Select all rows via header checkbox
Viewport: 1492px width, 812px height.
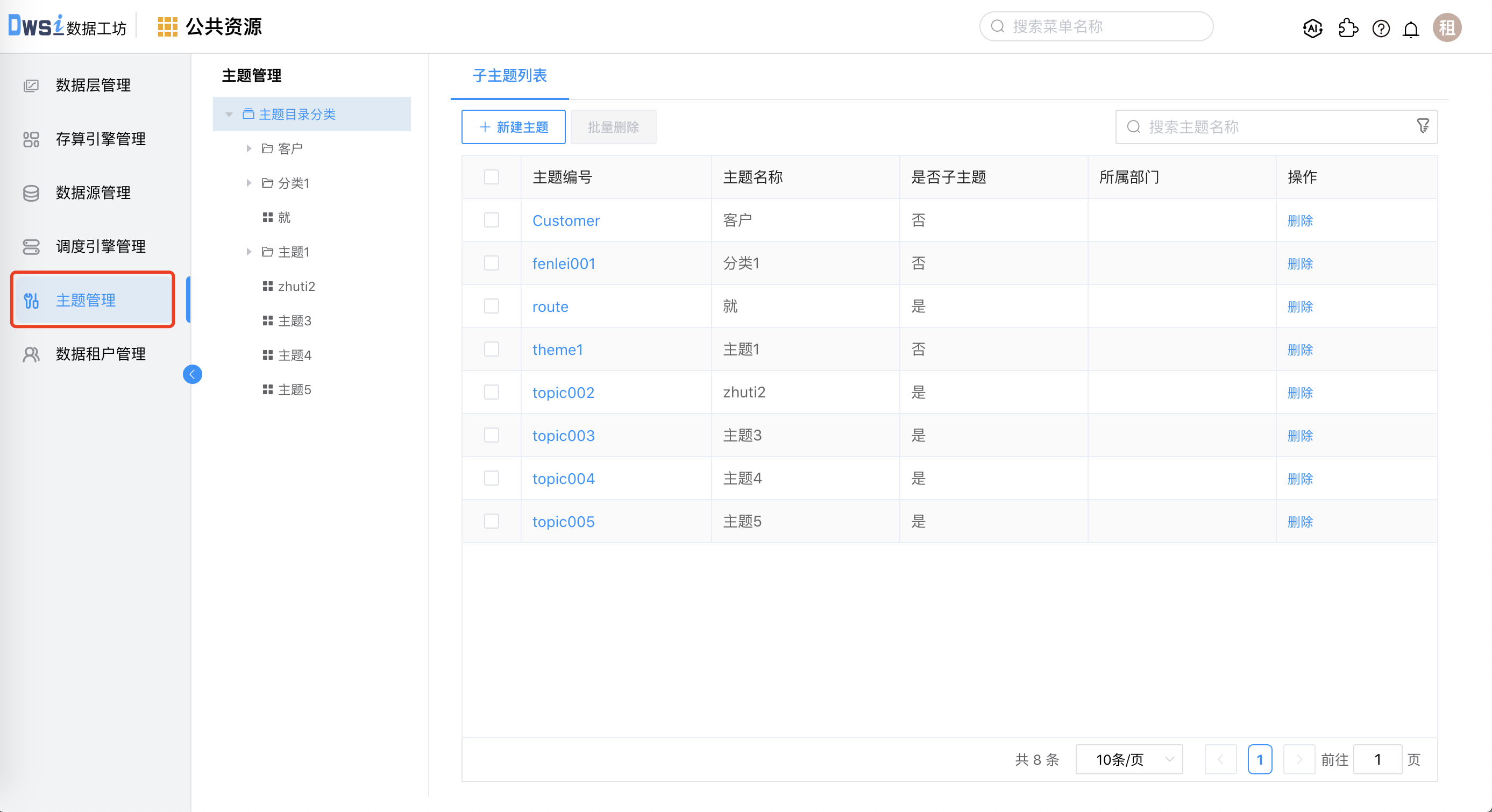click(x=491, y=176)
